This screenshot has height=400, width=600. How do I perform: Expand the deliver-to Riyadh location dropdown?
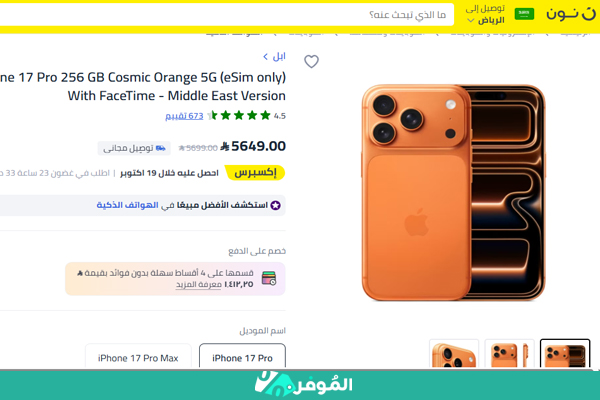click(485, 14)
